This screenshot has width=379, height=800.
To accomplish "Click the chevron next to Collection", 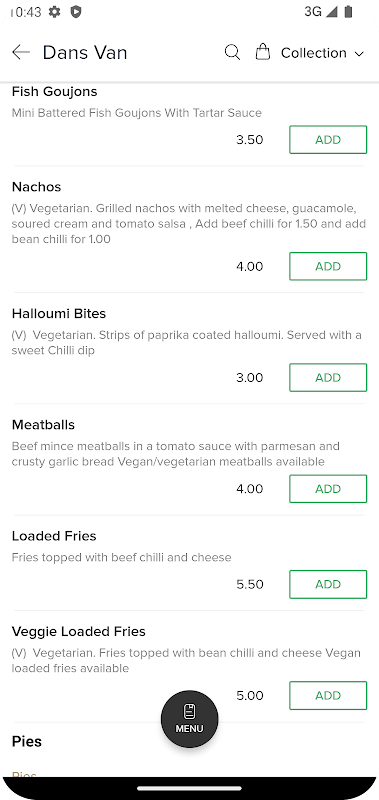I will [x=359, y=54].
